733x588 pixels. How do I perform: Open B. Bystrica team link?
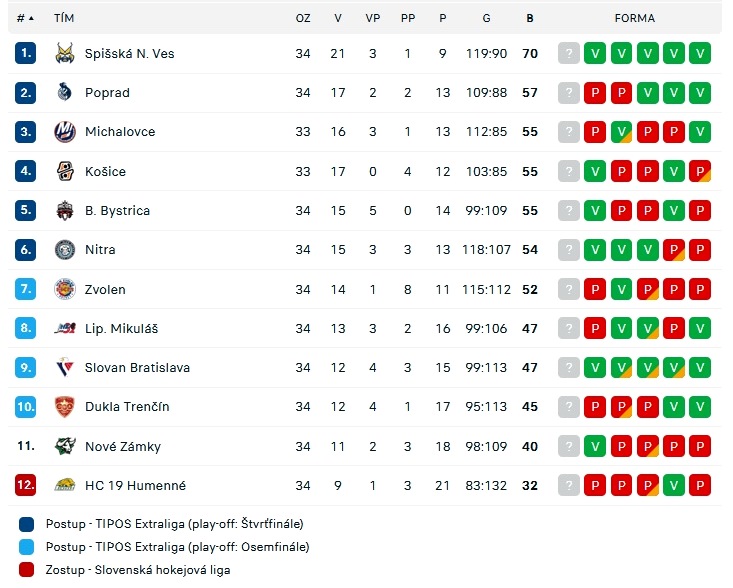pos(117,211)
